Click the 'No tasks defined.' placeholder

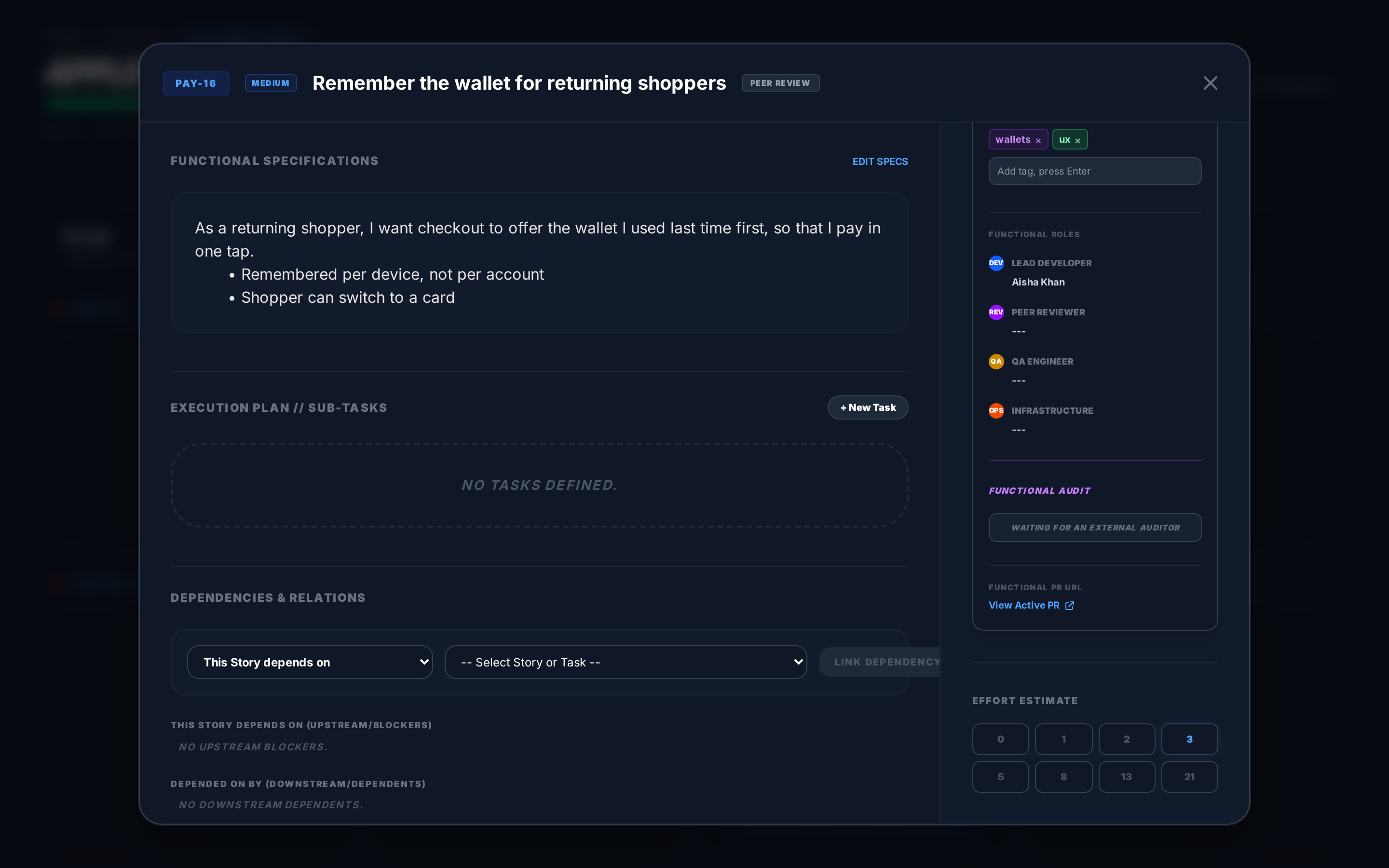tap(539, 485)
